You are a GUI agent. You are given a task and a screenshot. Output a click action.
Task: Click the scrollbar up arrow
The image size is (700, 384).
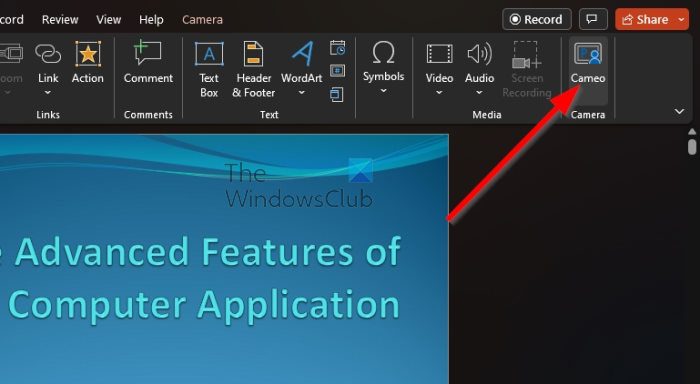(692, 132)
